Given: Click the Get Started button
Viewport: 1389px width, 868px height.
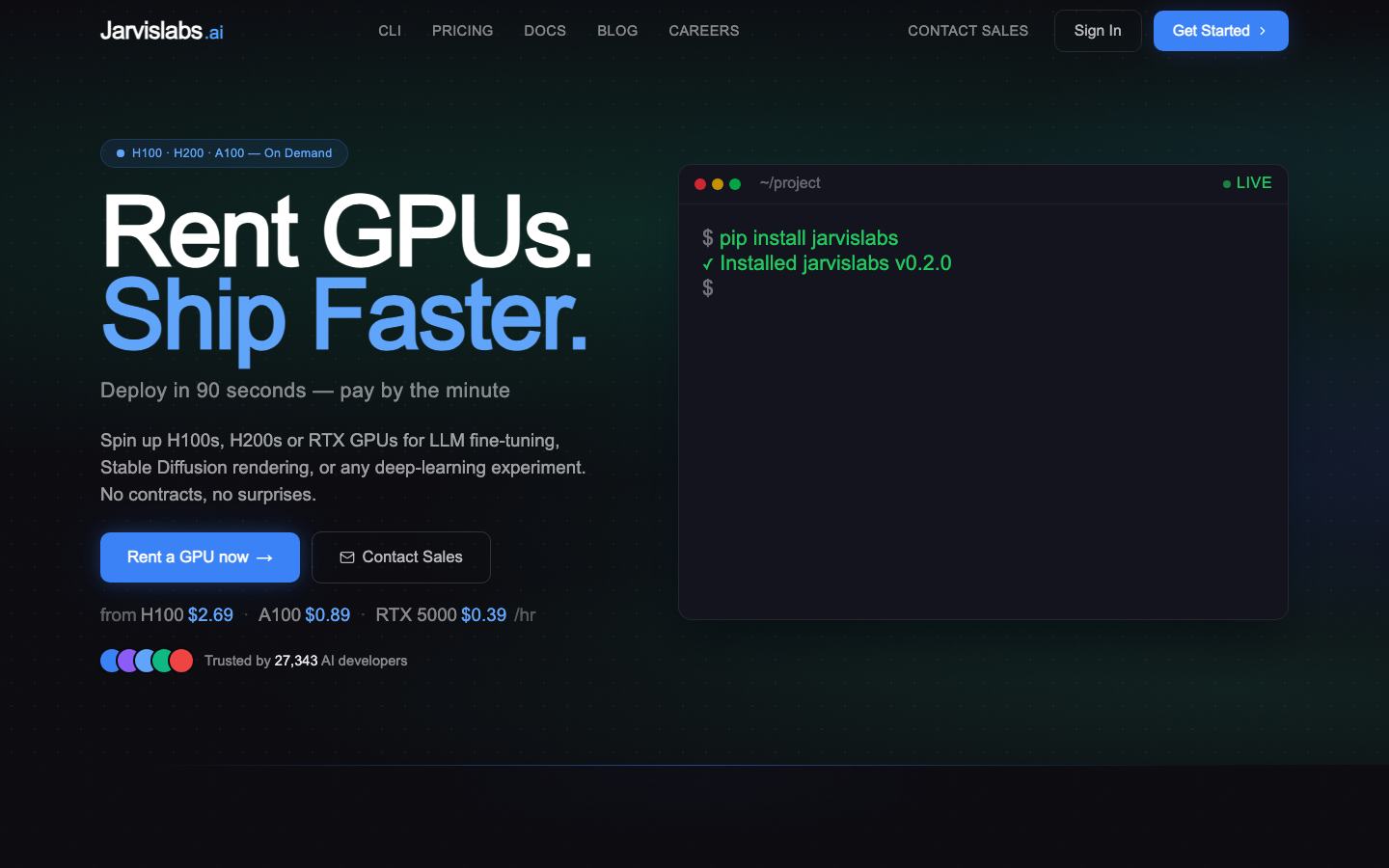Looking at the screenshot, I should (1221, 31).
